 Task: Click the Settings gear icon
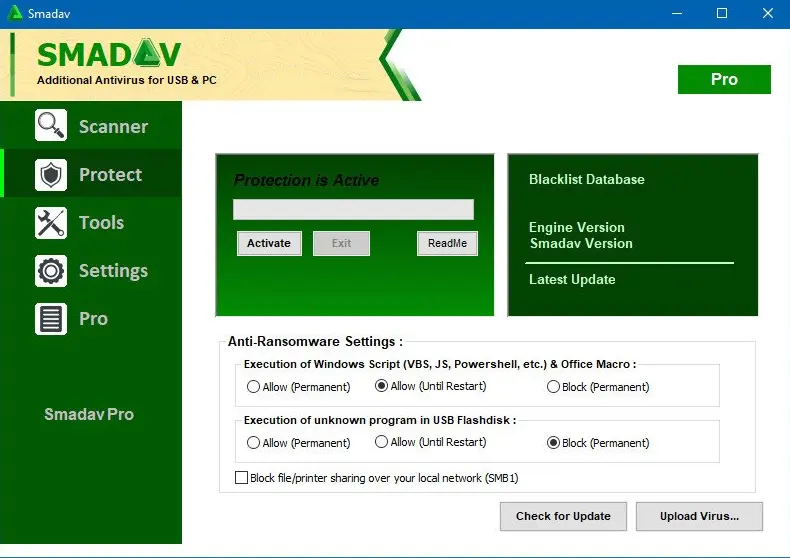[51, 271]
